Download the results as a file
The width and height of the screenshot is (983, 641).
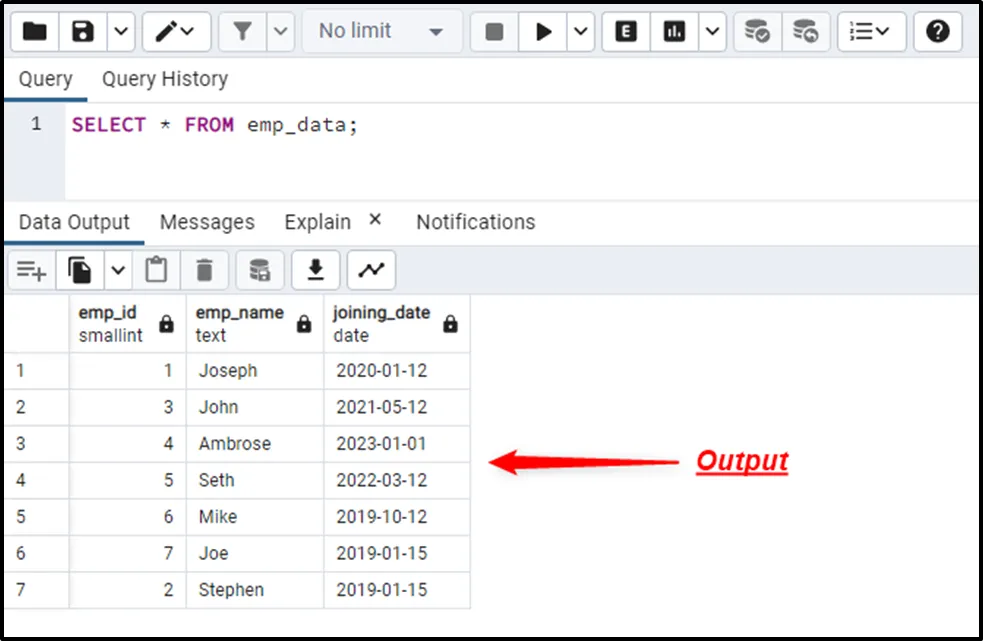coord(316,269)
